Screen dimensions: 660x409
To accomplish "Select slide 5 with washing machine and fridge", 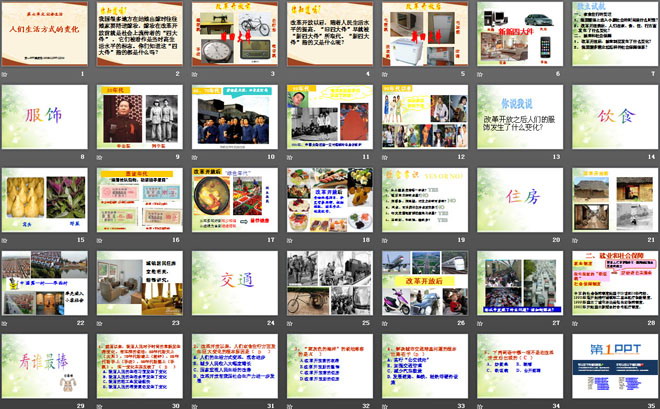I will 425,34.
